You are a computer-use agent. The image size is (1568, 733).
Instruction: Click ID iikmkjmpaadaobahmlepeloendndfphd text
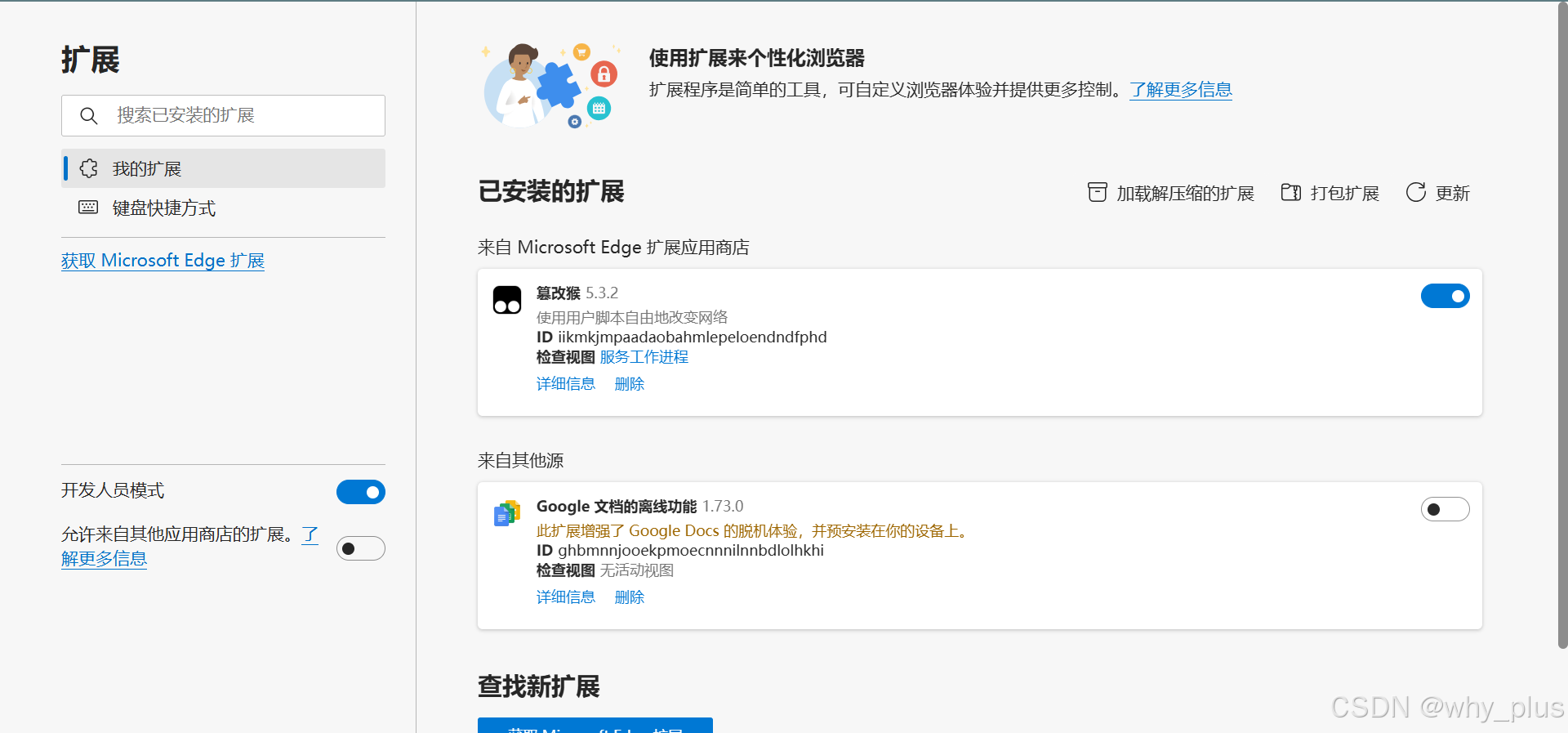[x=681, y=337]
